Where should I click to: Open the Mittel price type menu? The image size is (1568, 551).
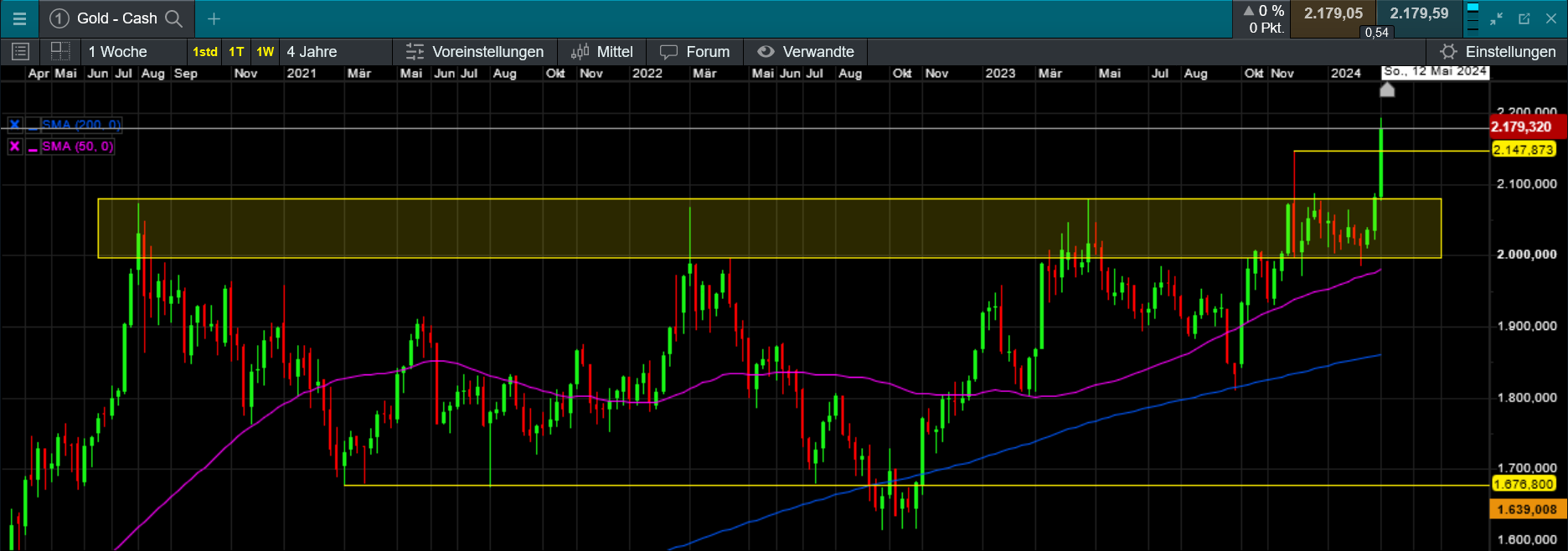click(602, 52)
